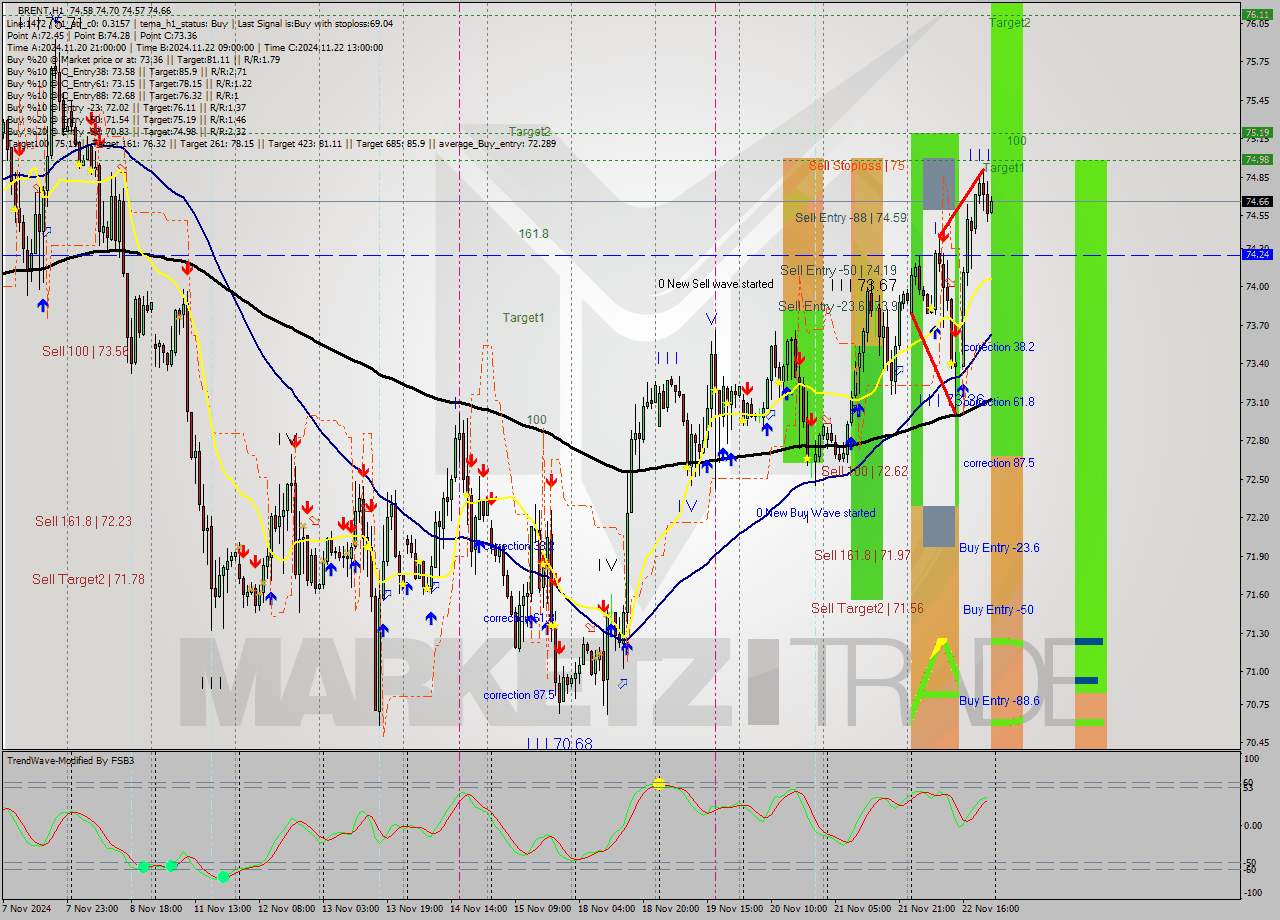This screenshot has height=920, width=1280.
Task: Click the black 74.66 current price tag
Action: click(x=1257, y=201)
